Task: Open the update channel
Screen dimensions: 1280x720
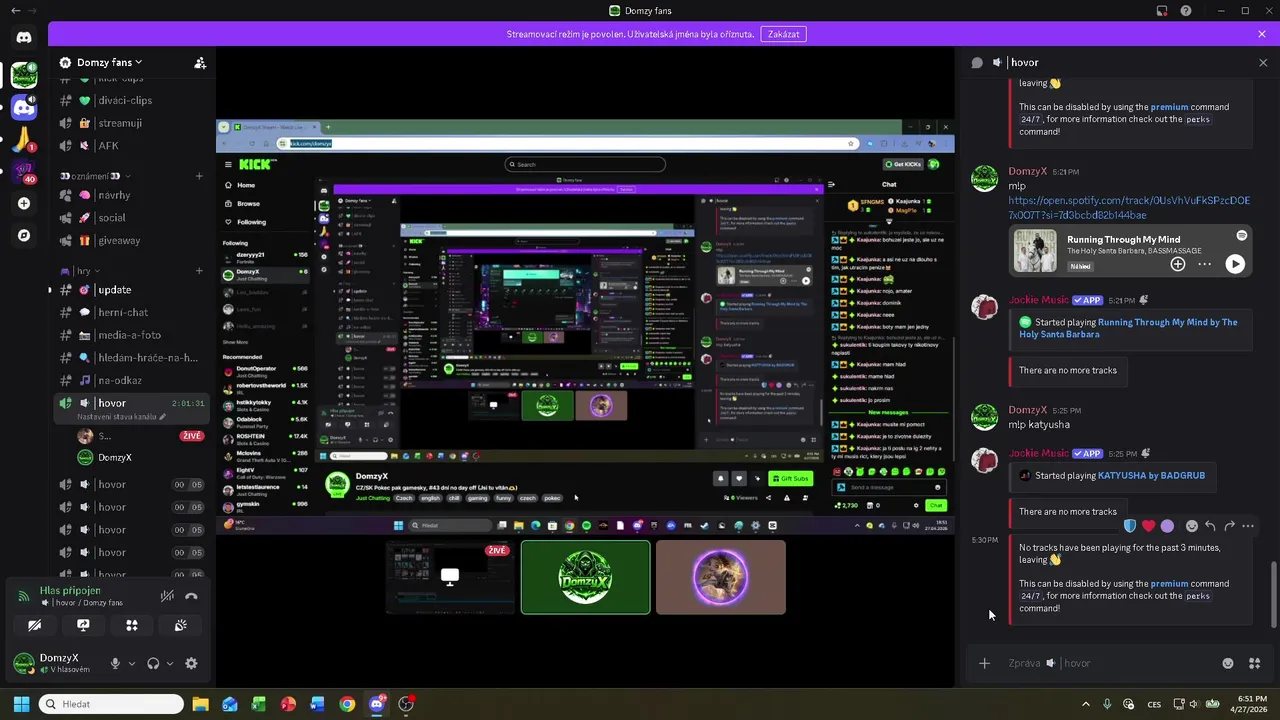Action: pos(132,290)
